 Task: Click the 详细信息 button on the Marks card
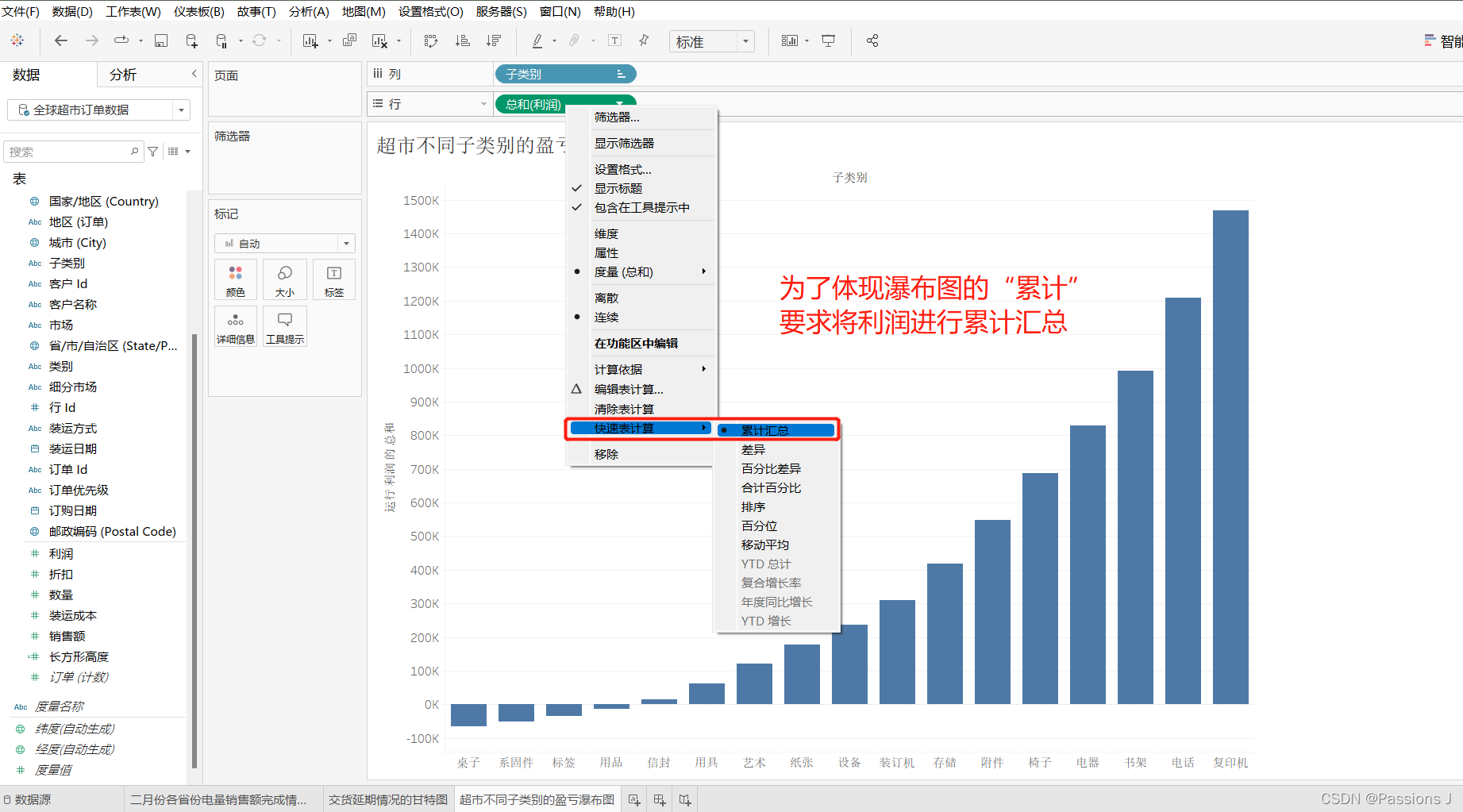pyautogui.click(x=235, y=325)
